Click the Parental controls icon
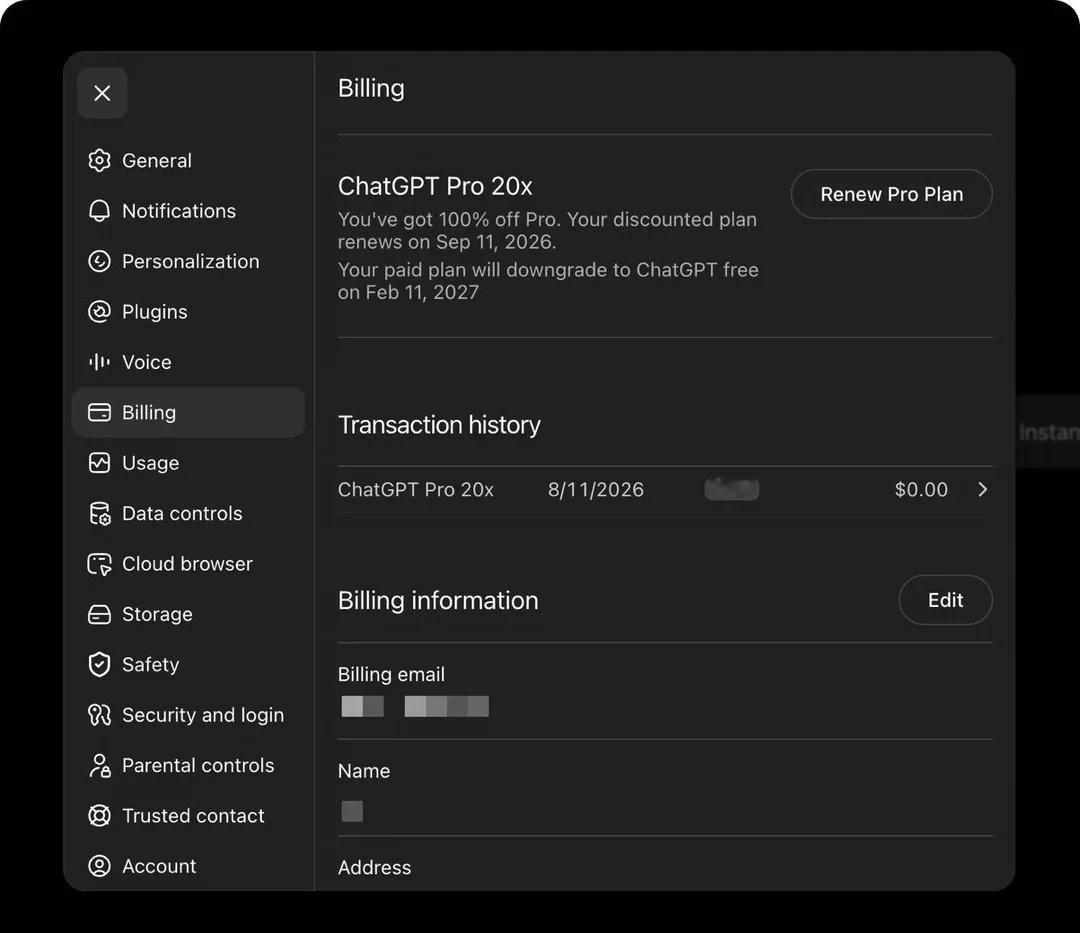The image size is (1080, 933). pos(99,765)
